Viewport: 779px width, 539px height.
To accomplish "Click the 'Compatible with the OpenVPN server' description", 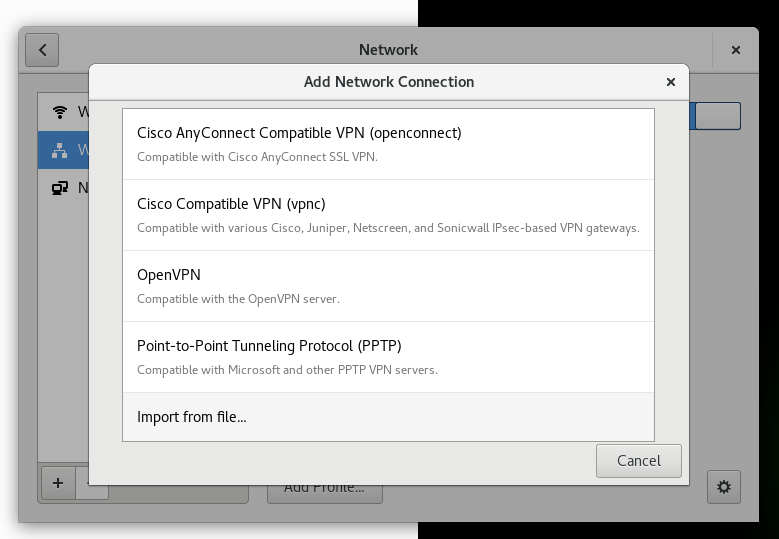I will tap(238, 299).
